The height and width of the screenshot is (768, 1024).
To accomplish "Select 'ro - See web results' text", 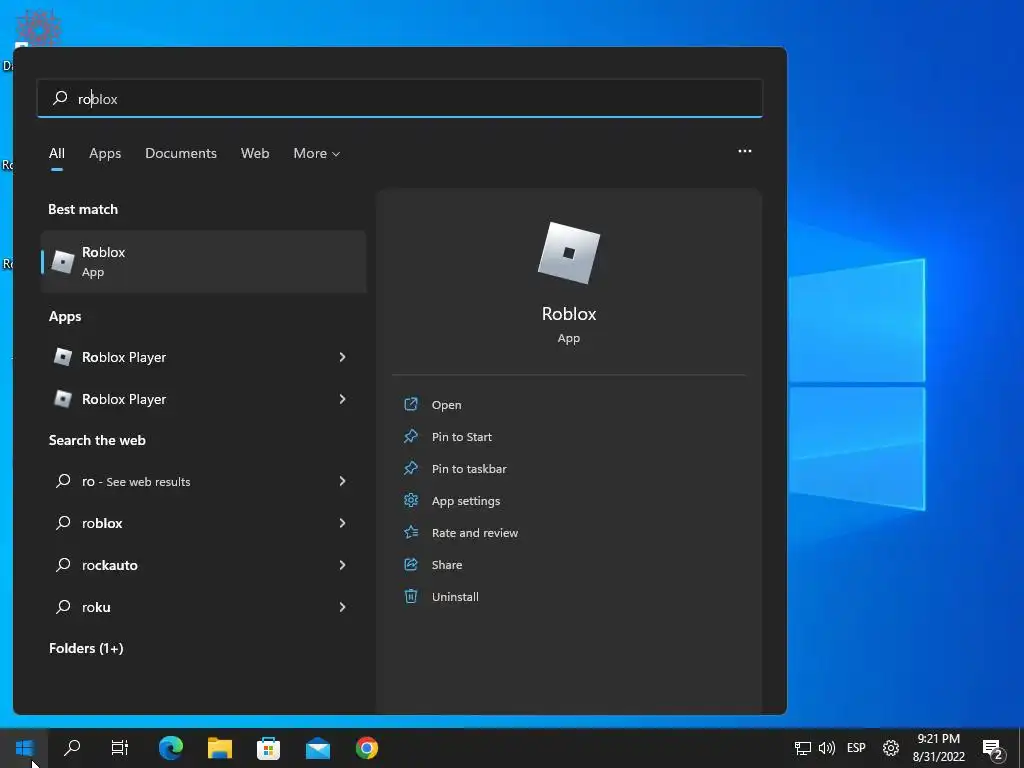I will click(x=136, y=481).
